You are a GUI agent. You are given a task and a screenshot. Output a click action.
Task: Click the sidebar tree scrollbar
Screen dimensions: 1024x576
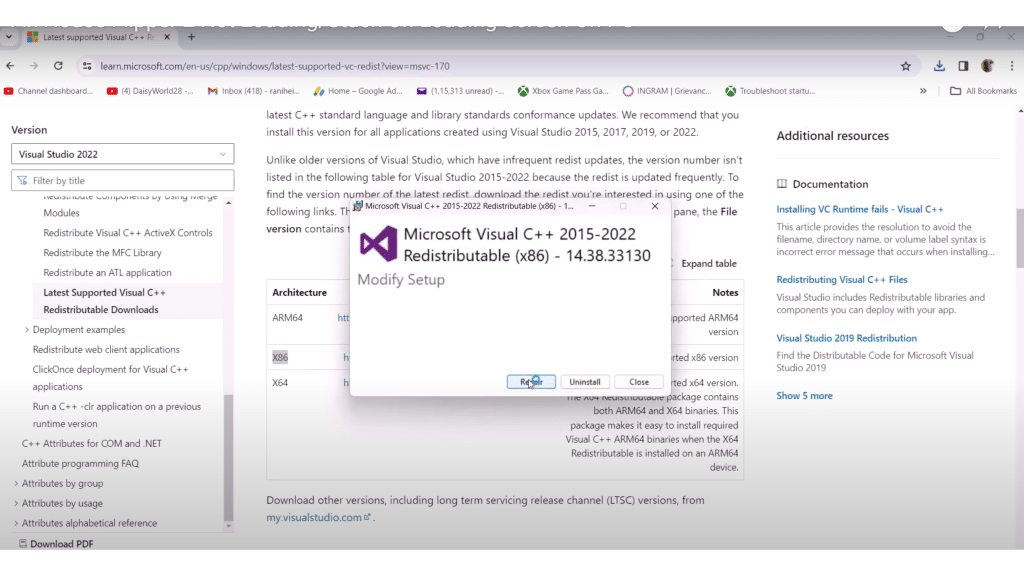(229, 457)
